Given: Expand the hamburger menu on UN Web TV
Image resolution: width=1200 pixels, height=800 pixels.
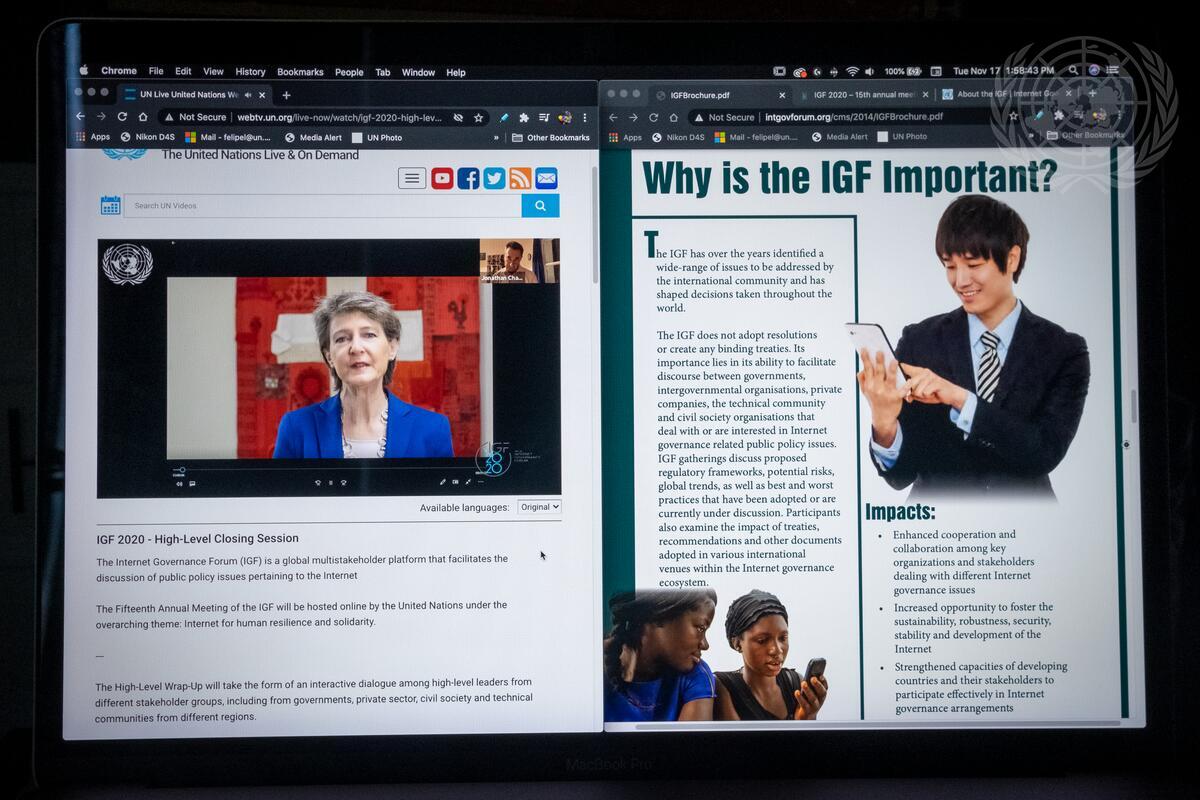Looking at the screenshot, I should pos(412,179).
